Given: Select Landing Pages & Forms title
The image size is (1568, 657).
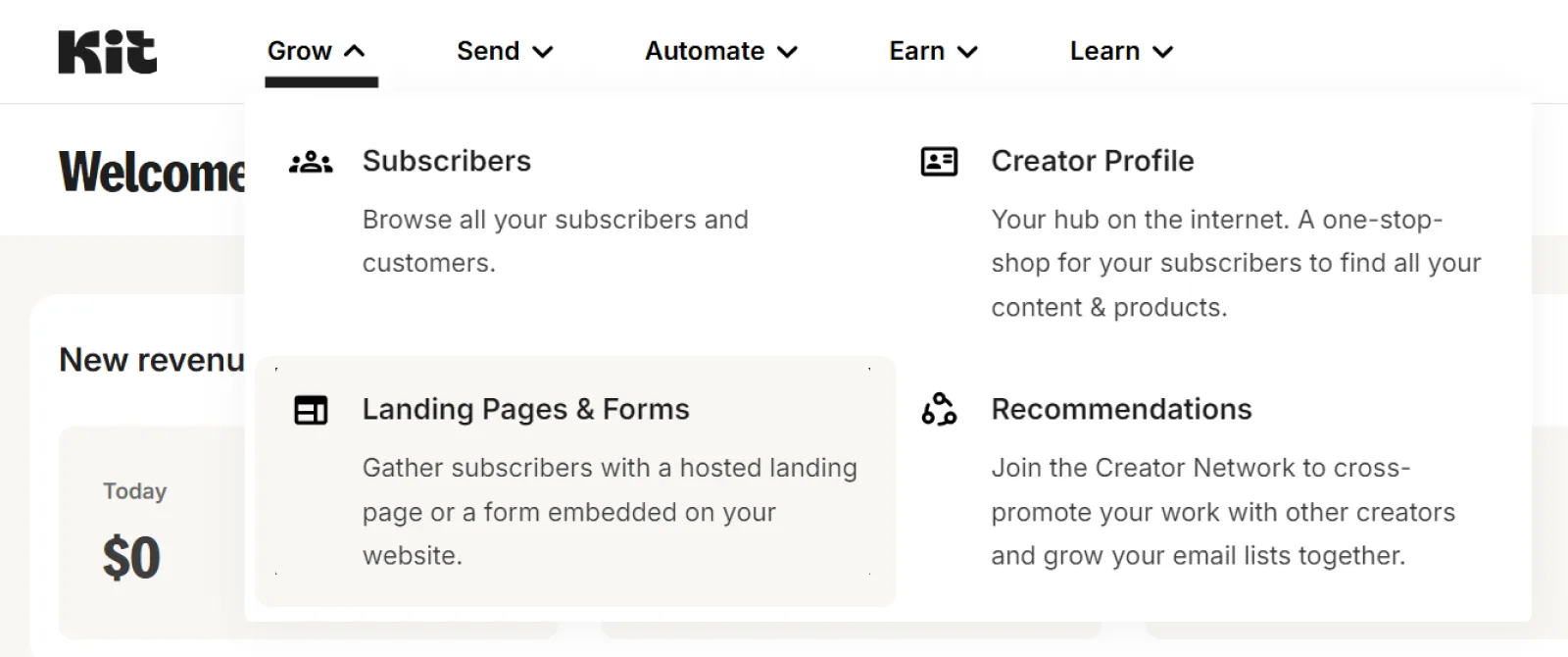Looking at the screenshot, I should [525, 409].
